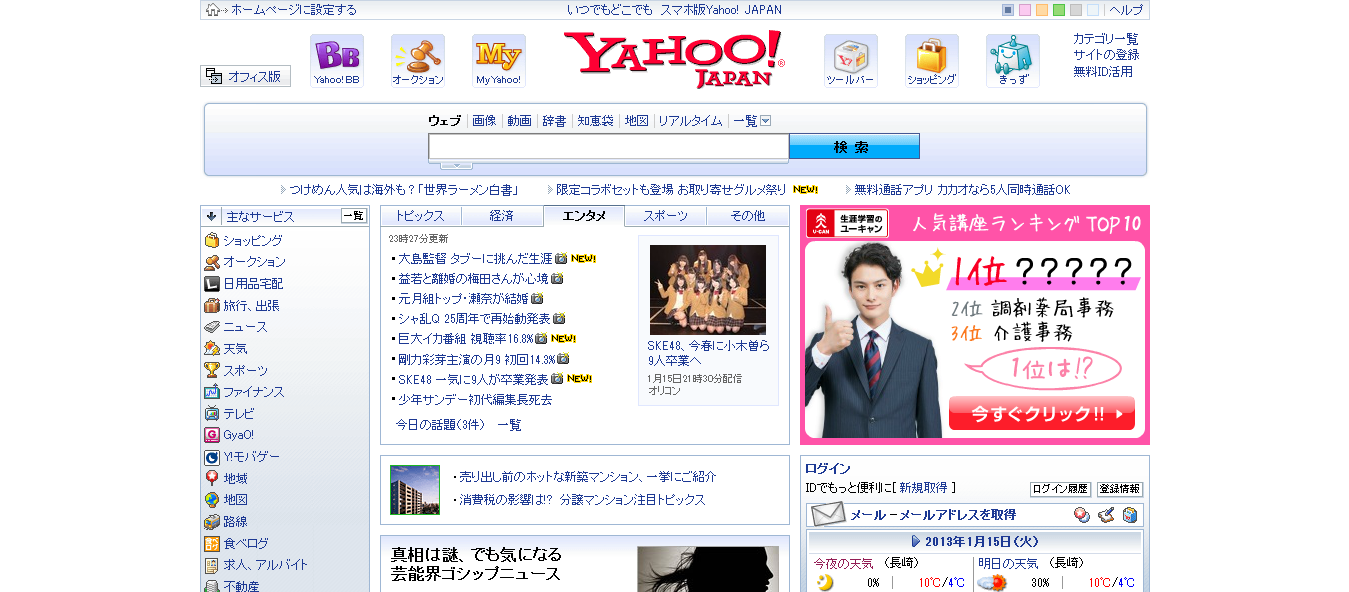Click camera icon beside 大島監督 headline
The image size is (1349, 592).
[x=561, y=258]
